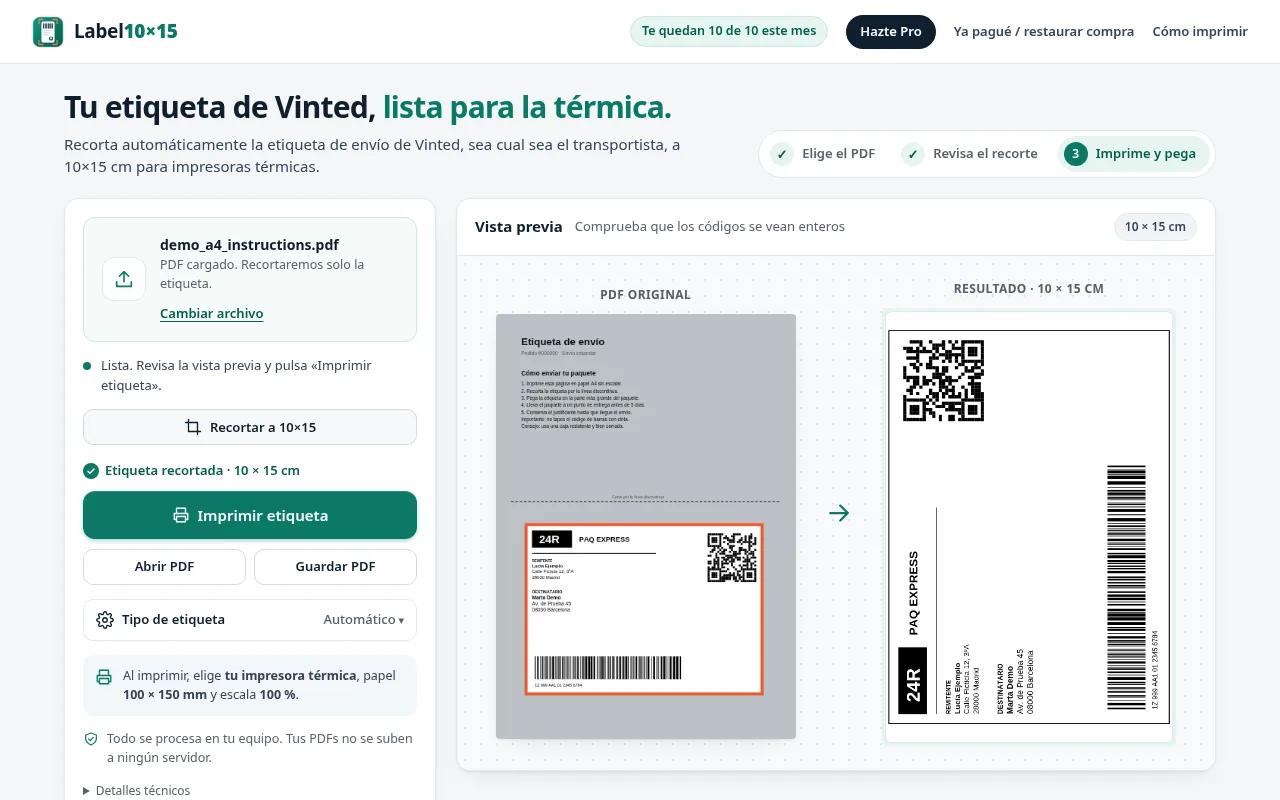Click the Hazte Pro button
Viewport: 1280px width, 800px height.
tap(891, 31)
